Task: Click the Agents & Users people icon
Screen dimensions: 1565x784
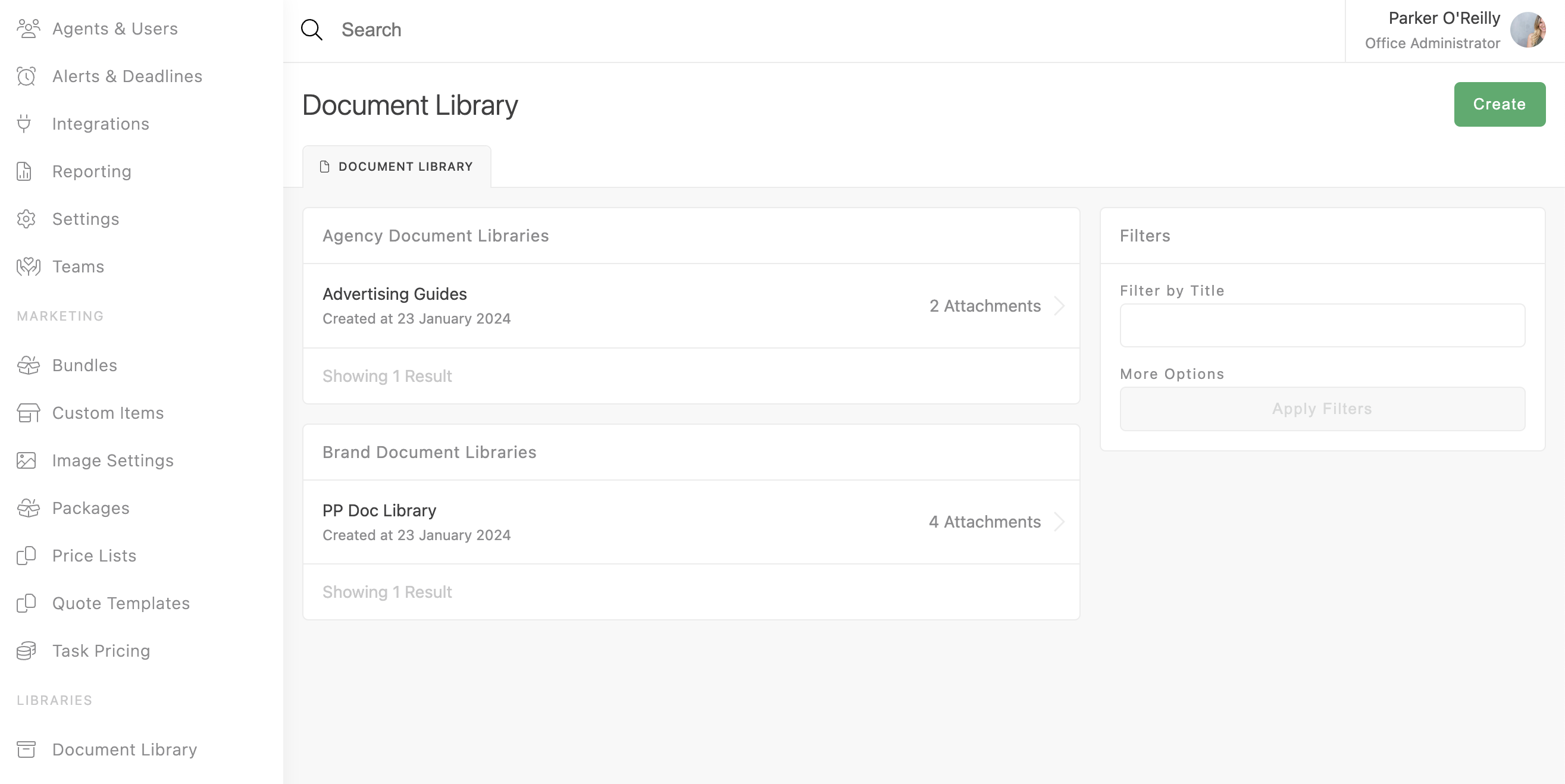Action: tap(28, 29)
